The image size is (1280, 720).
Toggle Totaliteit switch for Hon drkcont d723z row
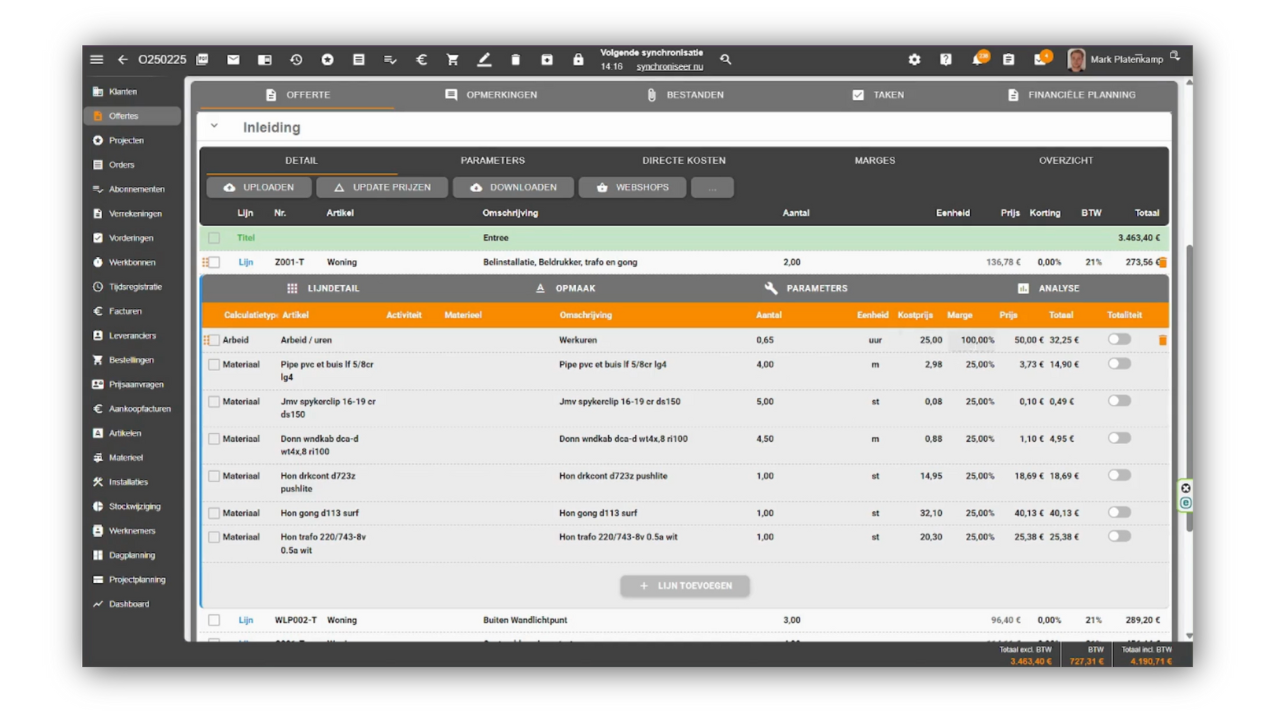coord(1119,475)
